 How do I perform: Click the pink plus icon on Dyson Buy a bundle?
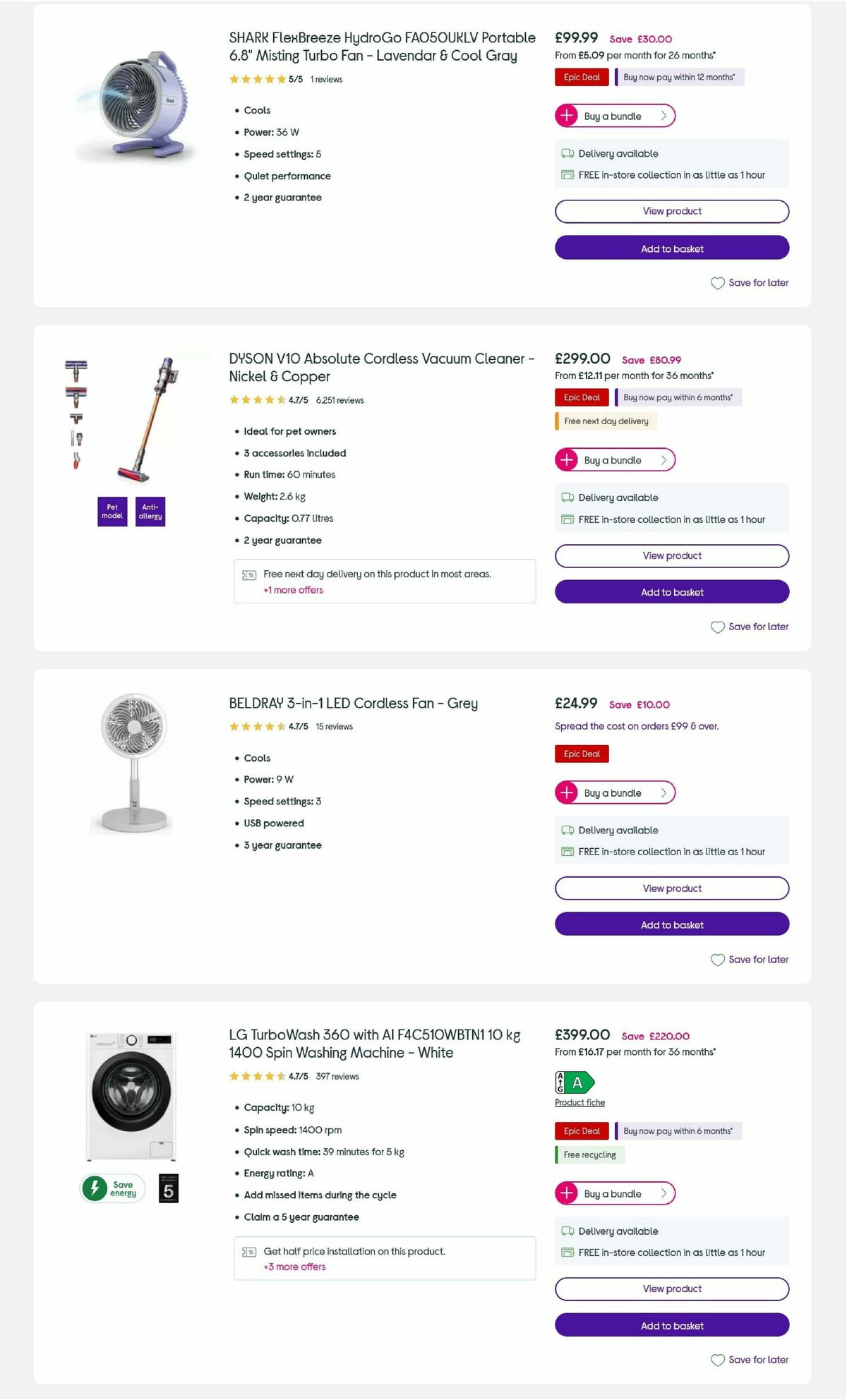(x=567, y=459)
